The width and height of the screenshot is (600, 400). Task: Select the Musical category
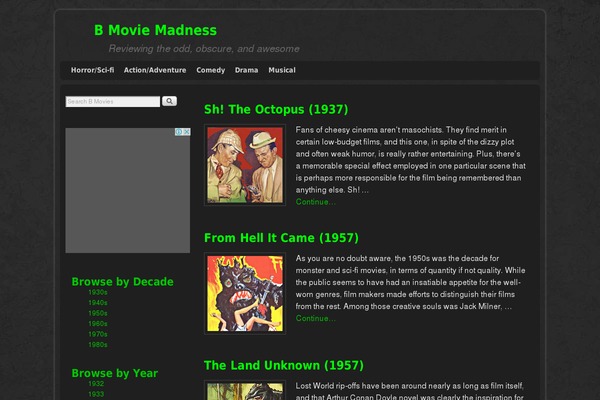[282, 70]
